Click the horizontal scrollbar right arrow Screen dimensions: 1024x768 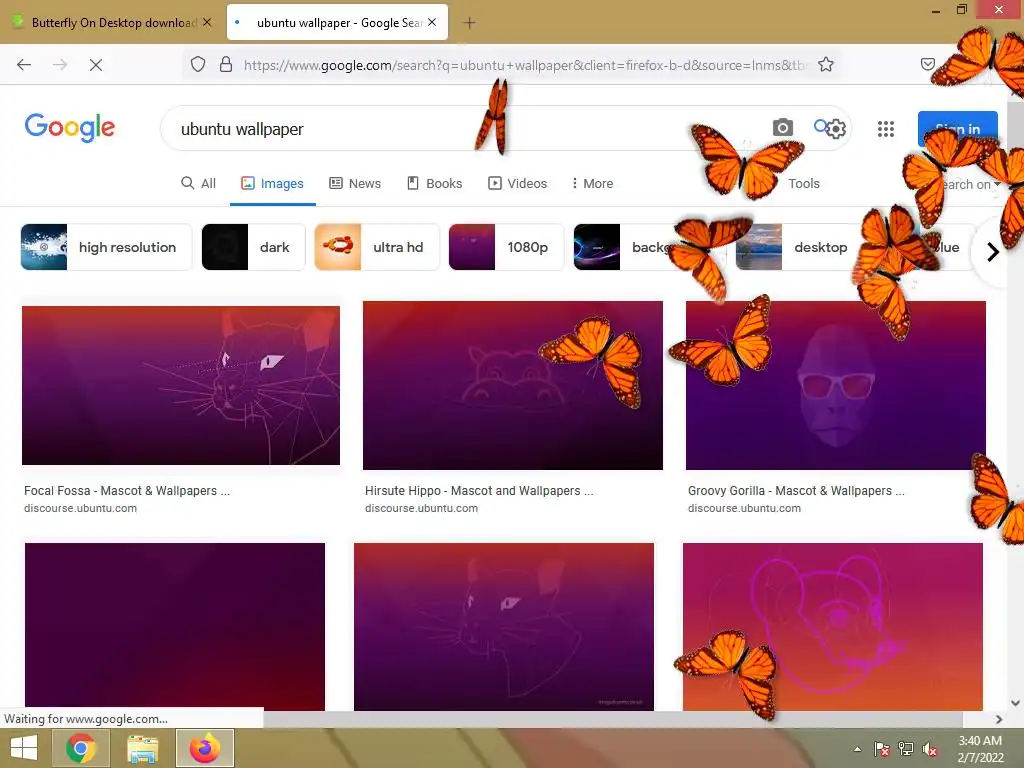click(999, 719)
